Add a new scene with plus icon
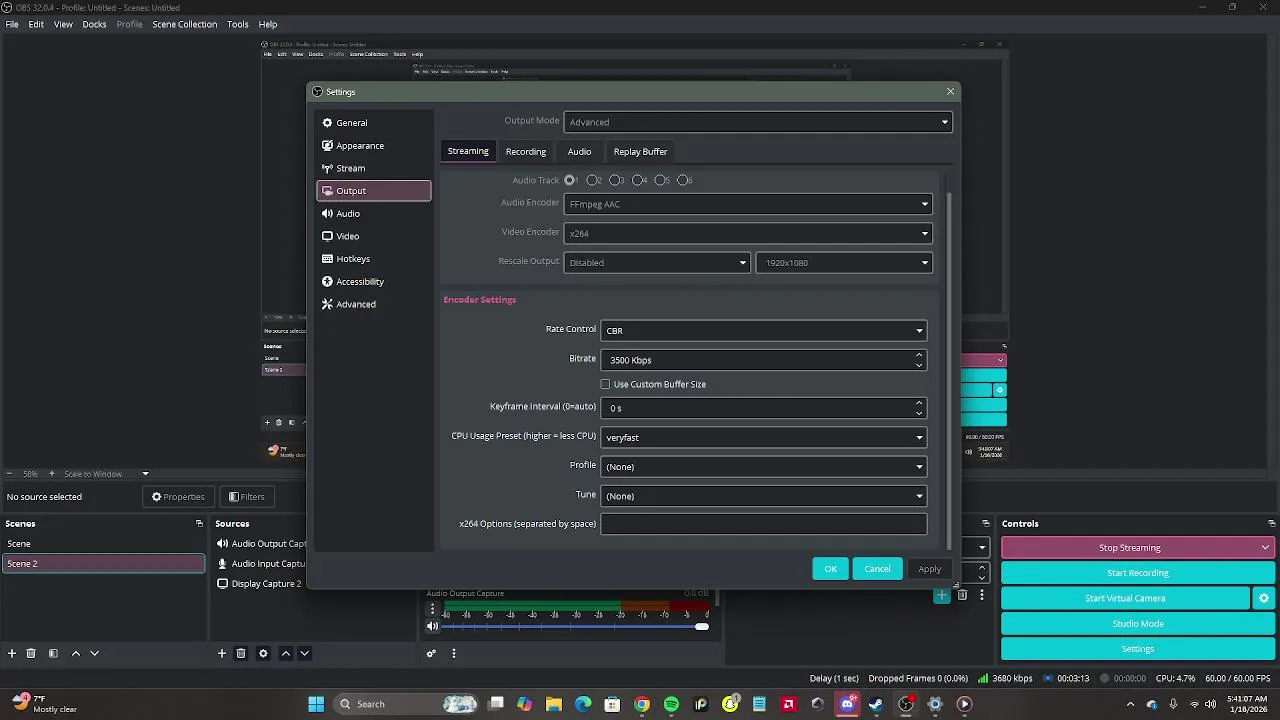Image resolution: width=1280 pixels, height=720 pixels. click(x=12, y=653)
